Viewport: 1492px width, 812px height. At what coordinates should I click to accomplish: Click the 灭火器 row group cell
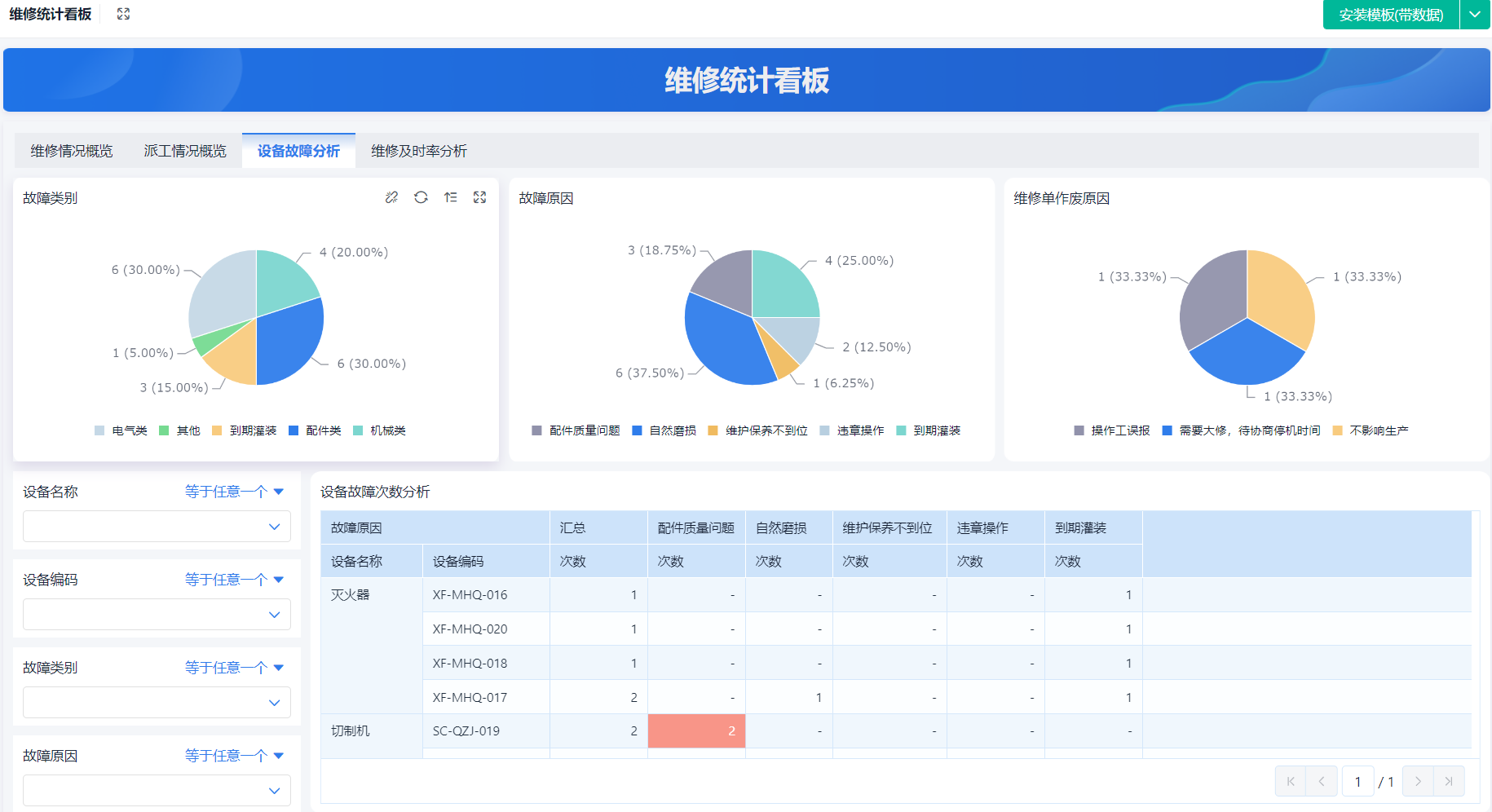tap(372, 646)
